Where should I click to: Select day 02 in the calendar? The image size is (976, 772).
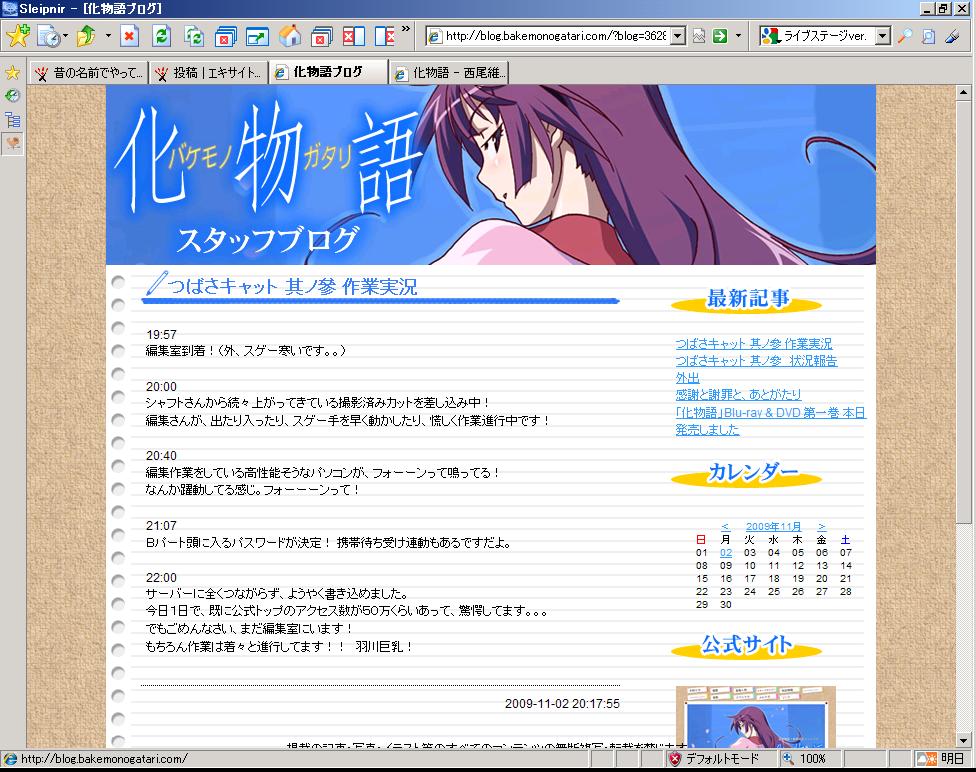click(726, 553)
